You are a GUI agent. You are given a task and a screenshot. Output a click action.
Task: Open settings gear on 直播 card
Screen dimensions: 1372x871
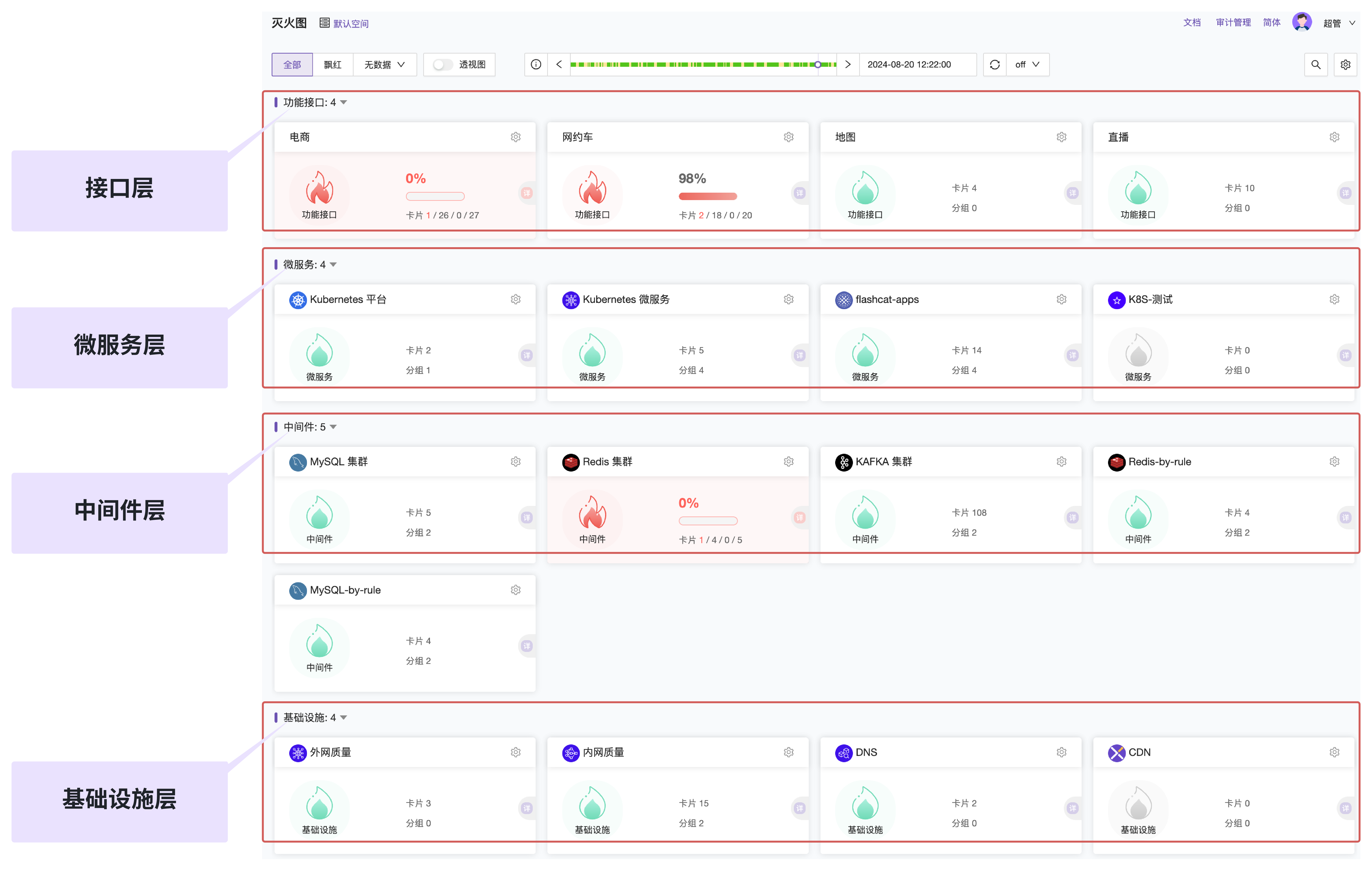coord(1334,137)
